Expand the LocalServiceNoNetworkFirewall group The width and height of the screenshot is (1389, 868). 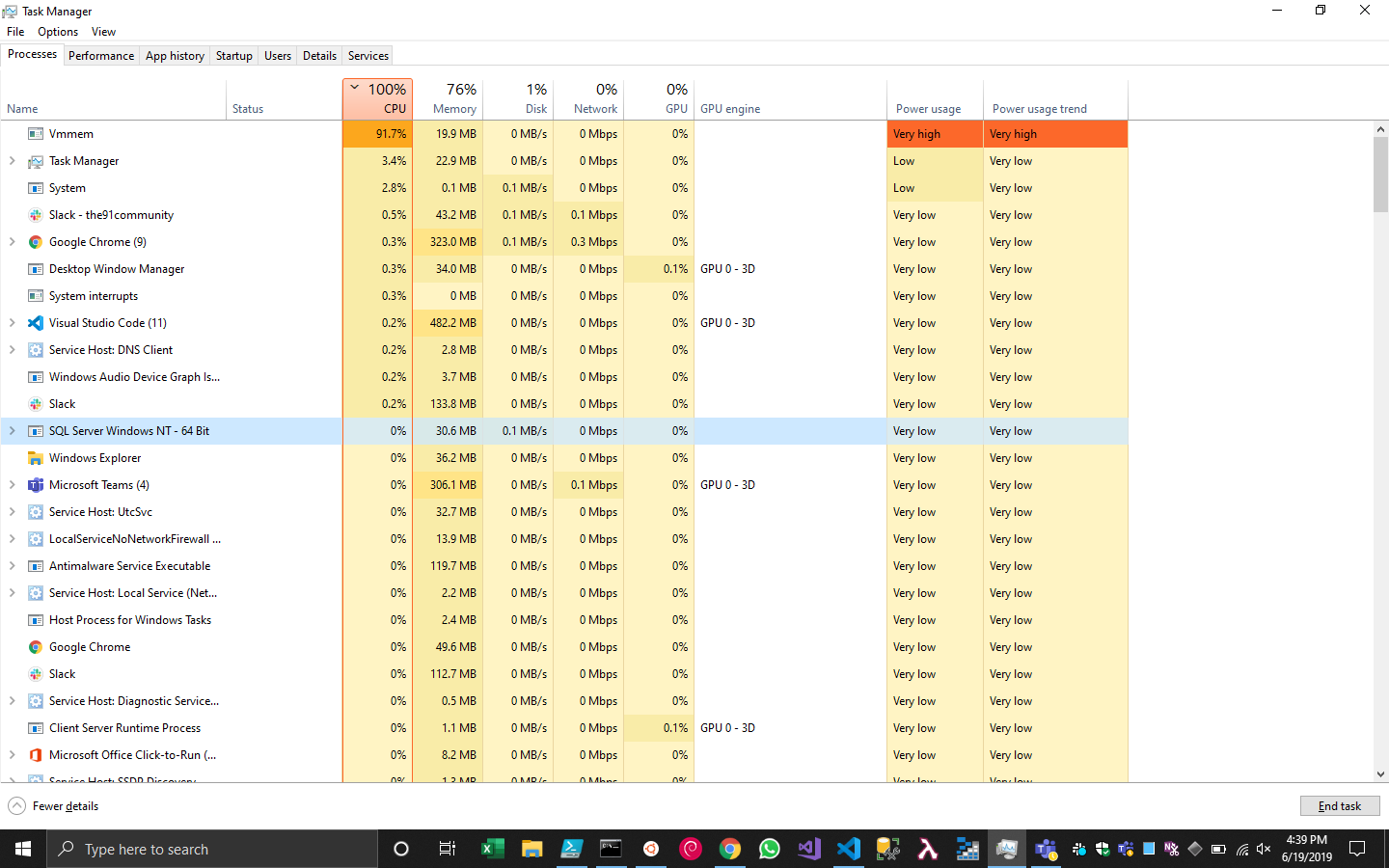(x=12, y=539)
